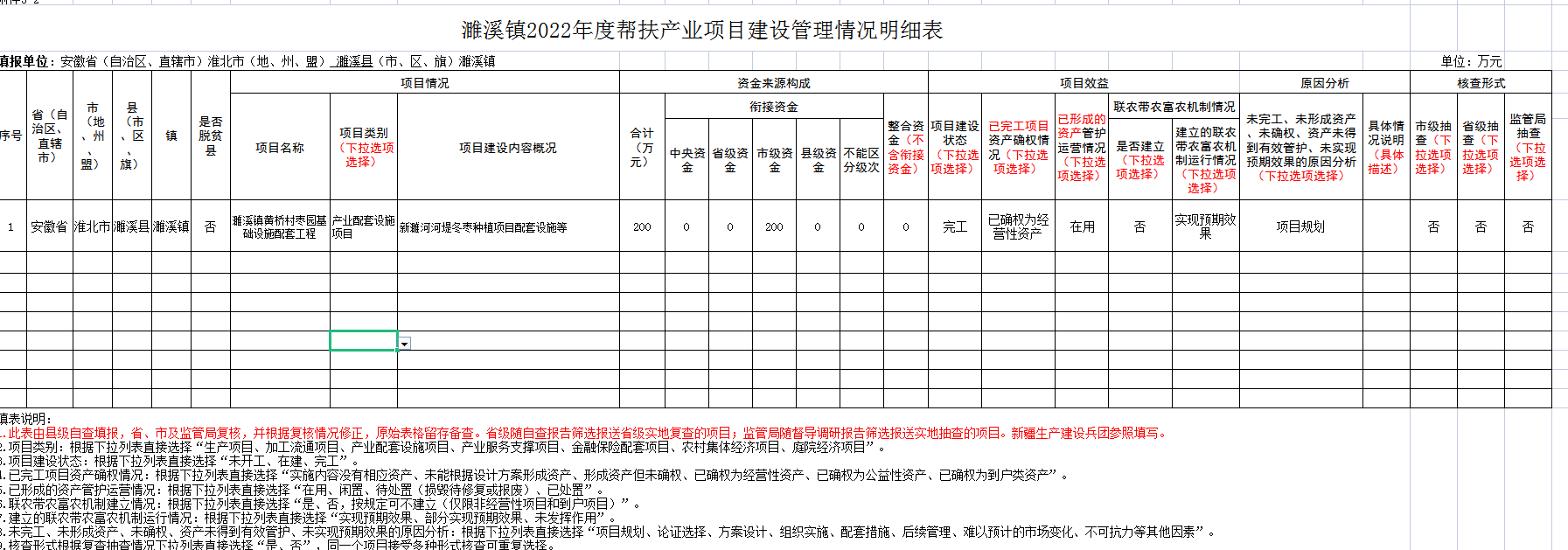This screenshot has width=1568, height=550.
Task: Select the 项目类别 column header
Action: pyautogui.click(x=364, y=148)
